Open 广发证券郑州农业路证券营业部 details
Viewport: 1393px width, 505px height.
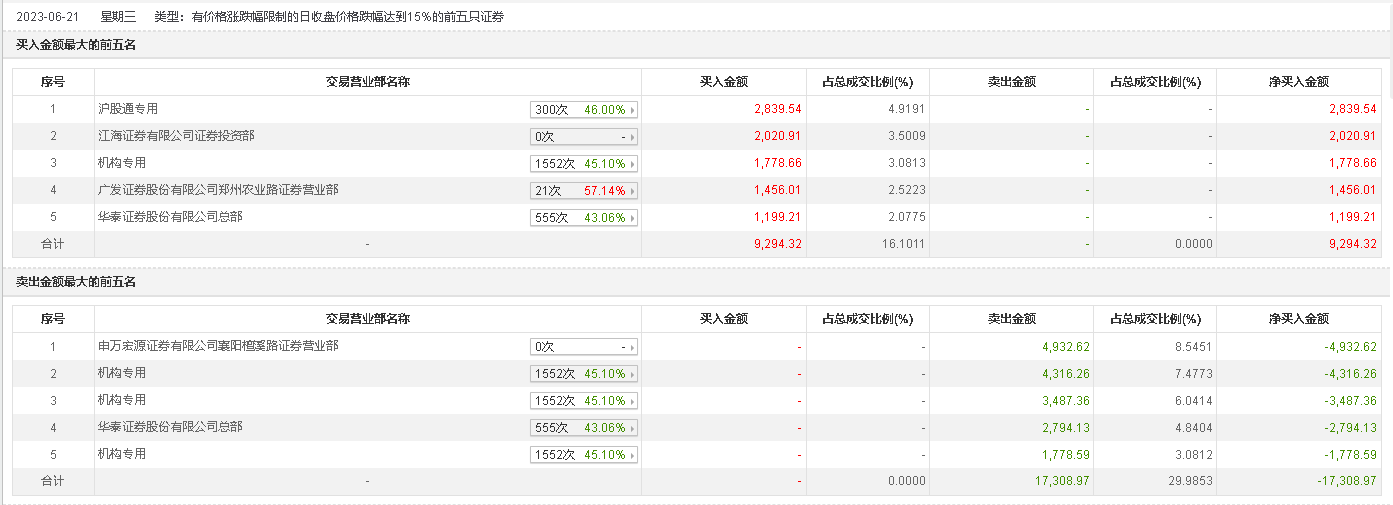pyautogui.click(x=218, y=190)
